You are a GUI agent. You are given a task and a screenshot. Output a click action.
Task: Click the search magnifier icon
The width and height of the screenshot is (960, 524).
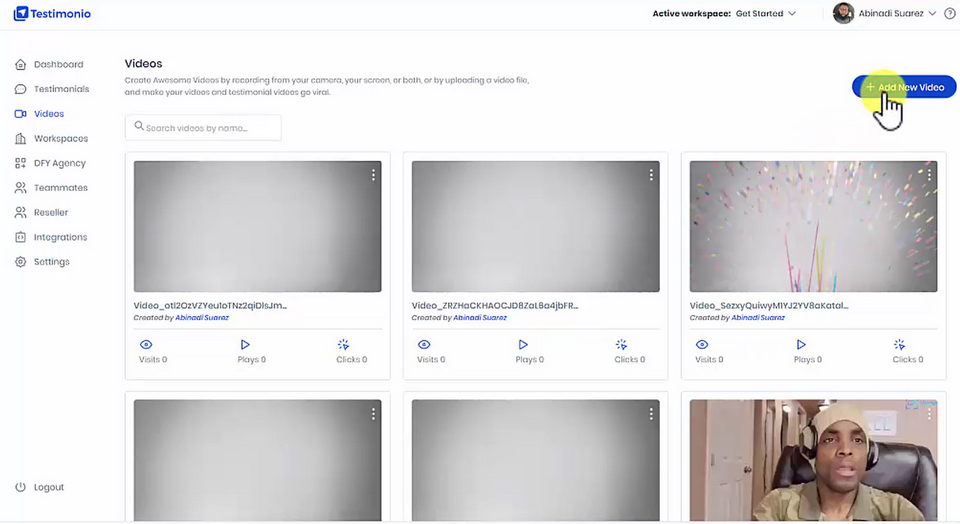click(x=139, y=126)
